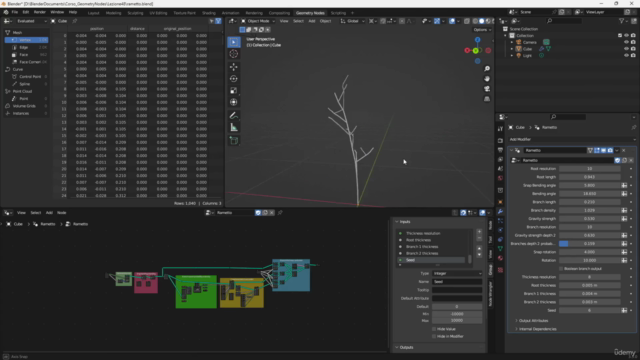Toggle spreadsheet pin icon next to Cube

(x=75, y=21)
